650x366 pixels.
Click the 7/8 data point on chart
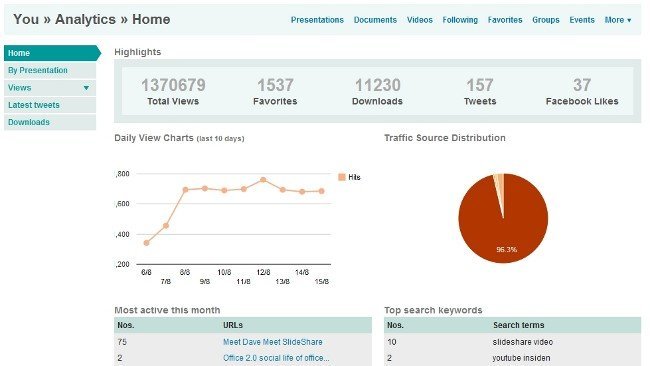(166, 225)
